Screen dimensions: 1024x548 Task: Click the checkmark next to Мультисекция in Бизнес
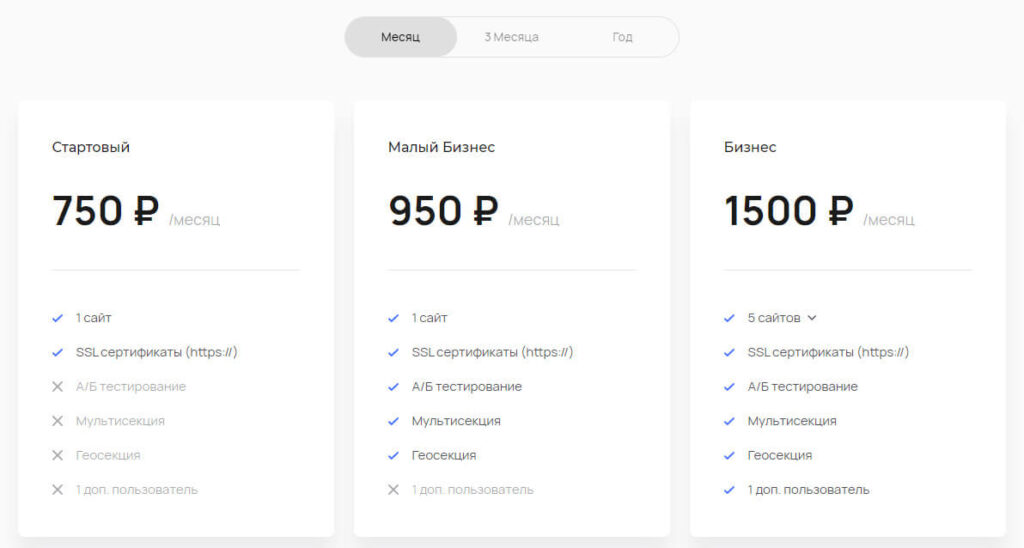coord(730,421)
